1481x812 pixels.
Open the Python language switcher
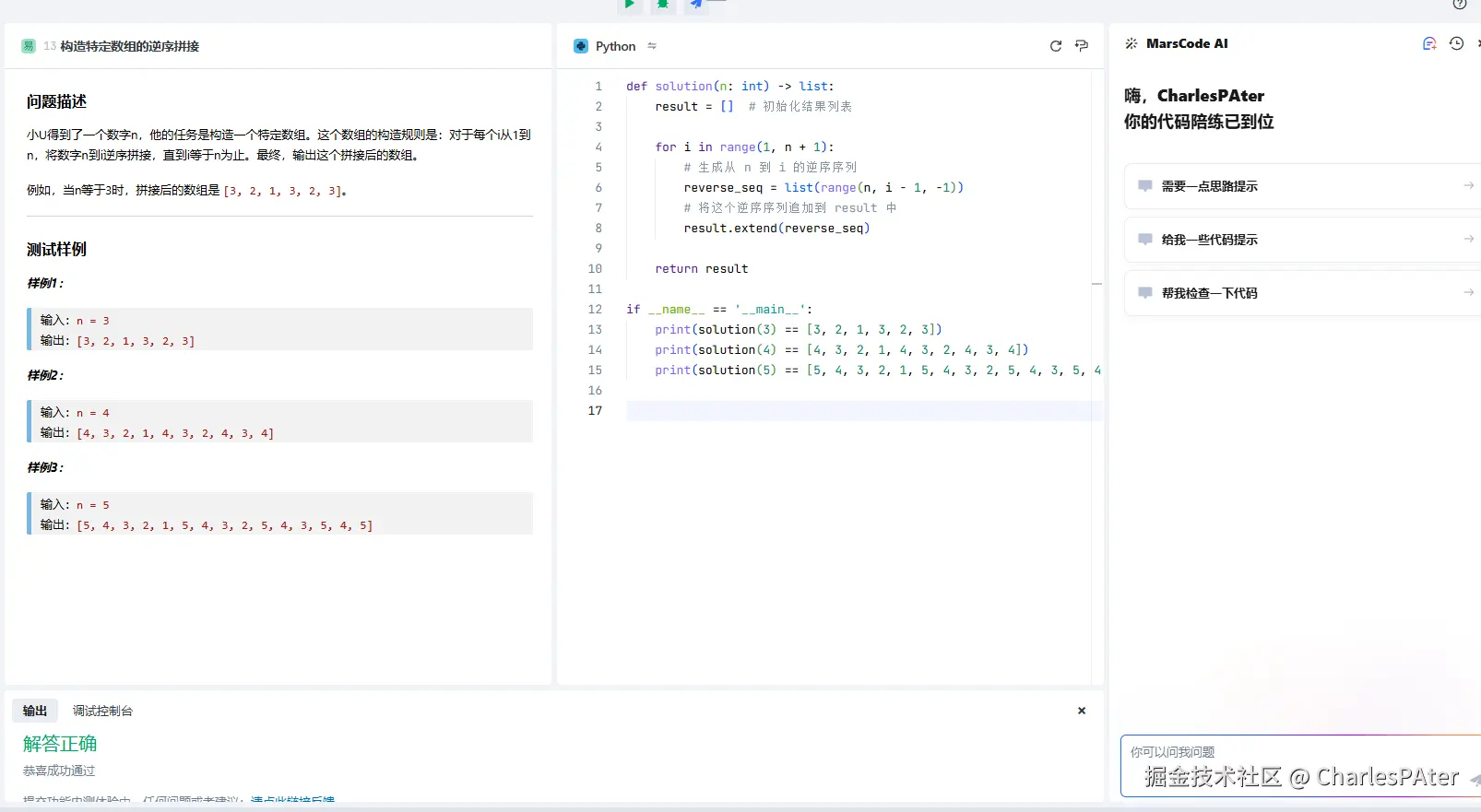coord(615,46)
